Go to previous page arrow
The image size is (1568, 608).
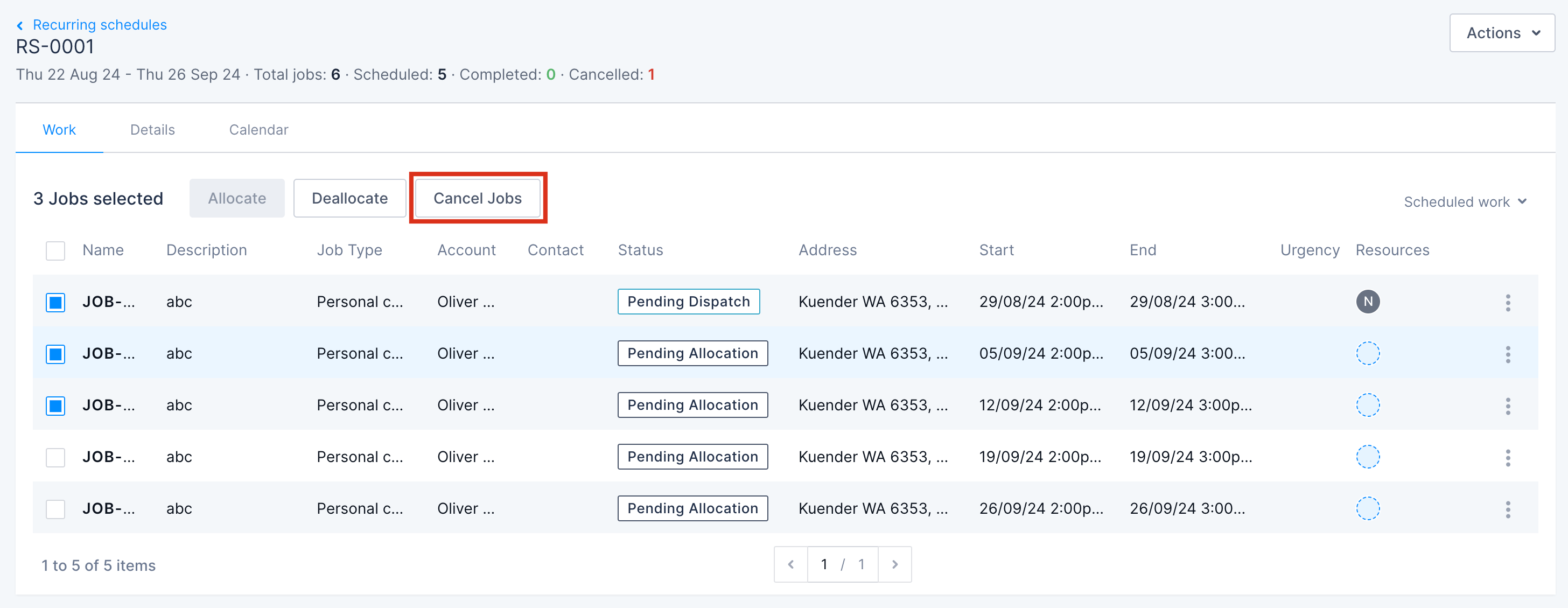[790, 565]
